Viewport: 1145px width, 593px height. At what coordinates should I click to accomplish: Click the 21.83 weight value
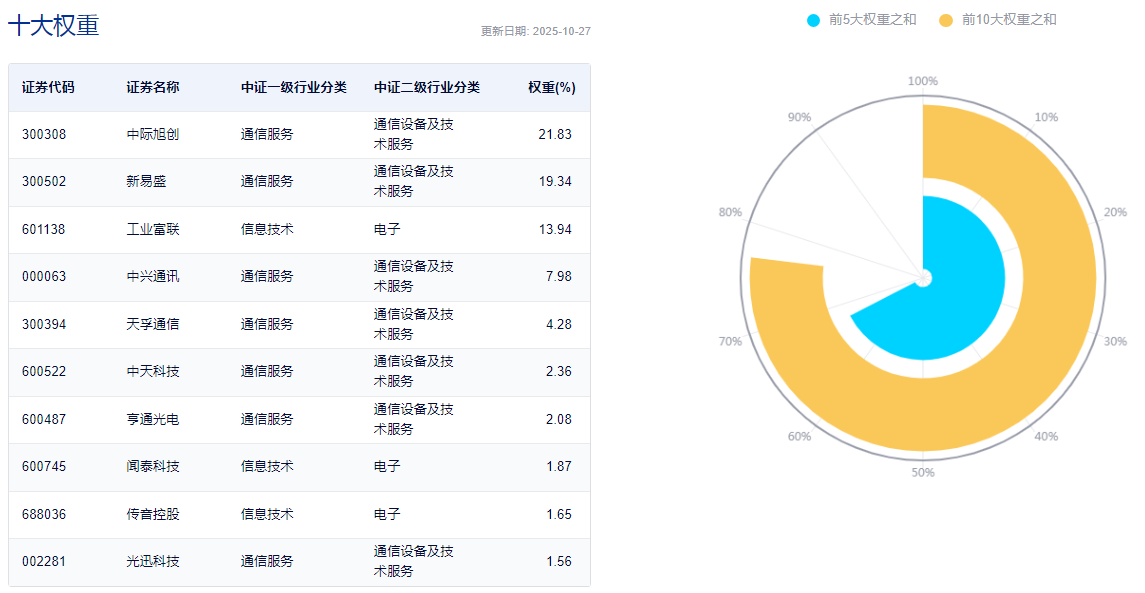click(555, 134)
